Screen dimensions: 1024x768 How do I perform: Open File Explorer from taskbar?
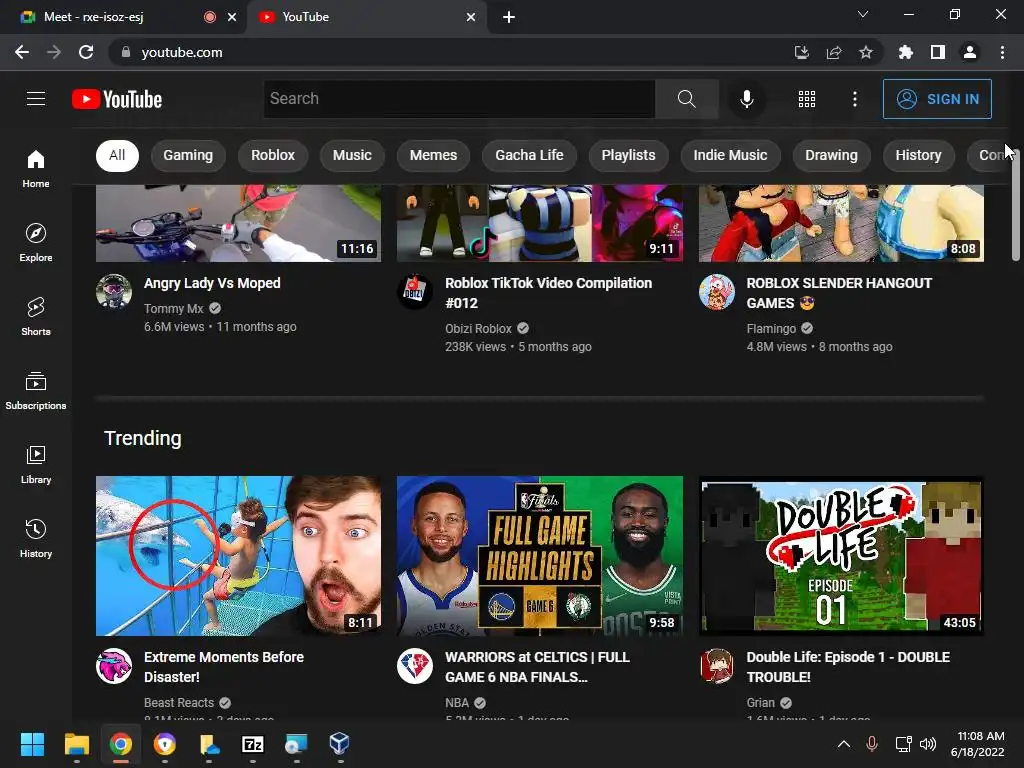point(76,744)
